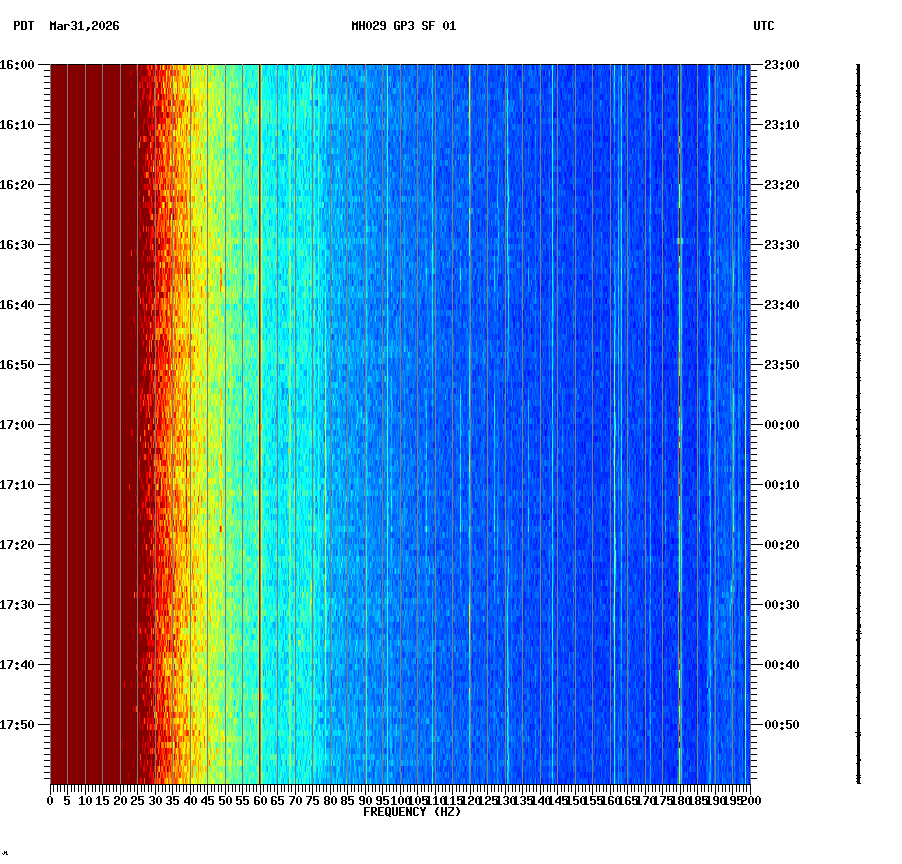Click the 17:30 time label
This screenshot has width=902, height=864.
(x=18, y=602)
